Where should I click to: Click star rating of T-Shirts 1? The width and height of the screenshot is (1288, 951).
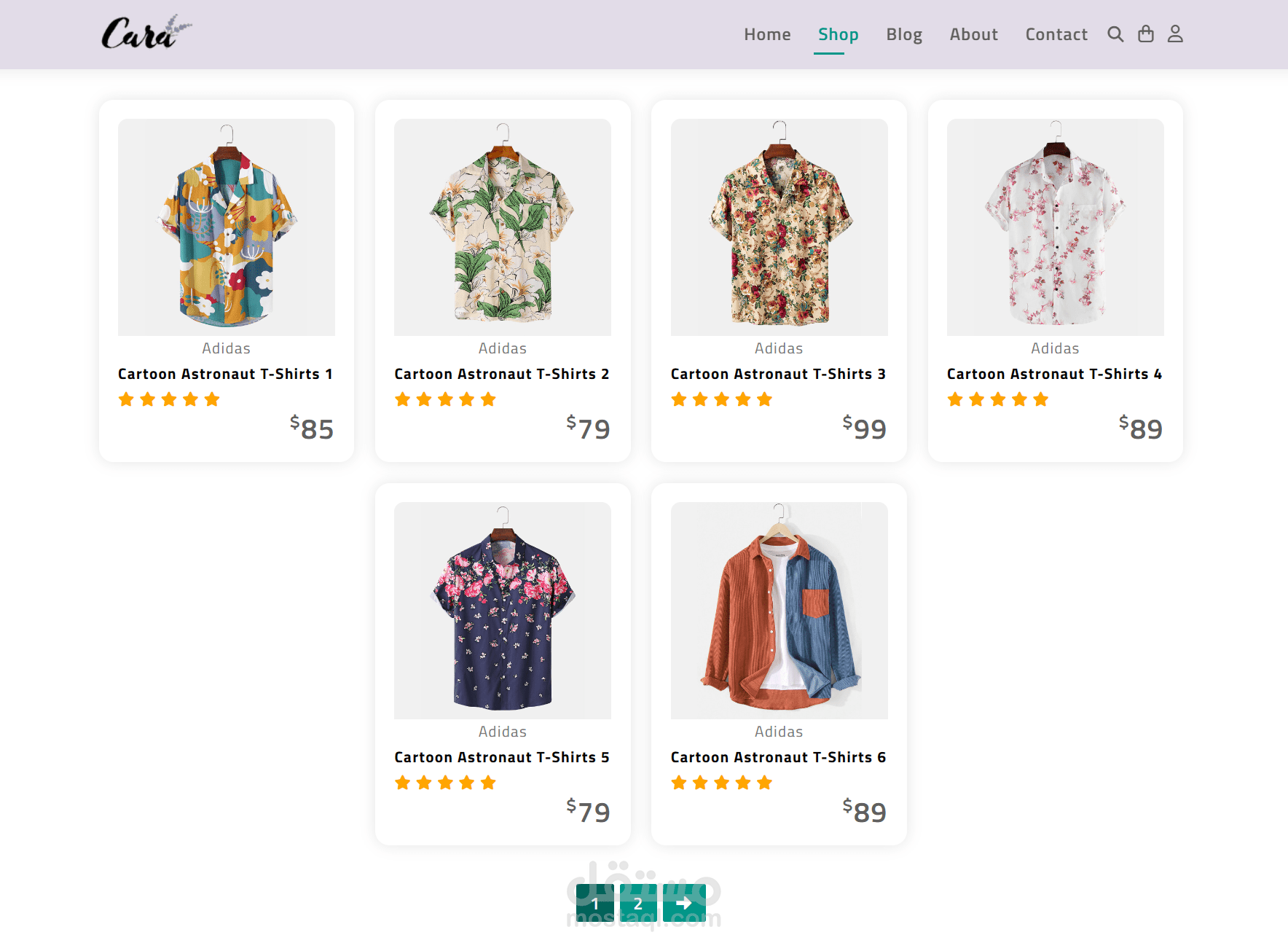point(169,399)
